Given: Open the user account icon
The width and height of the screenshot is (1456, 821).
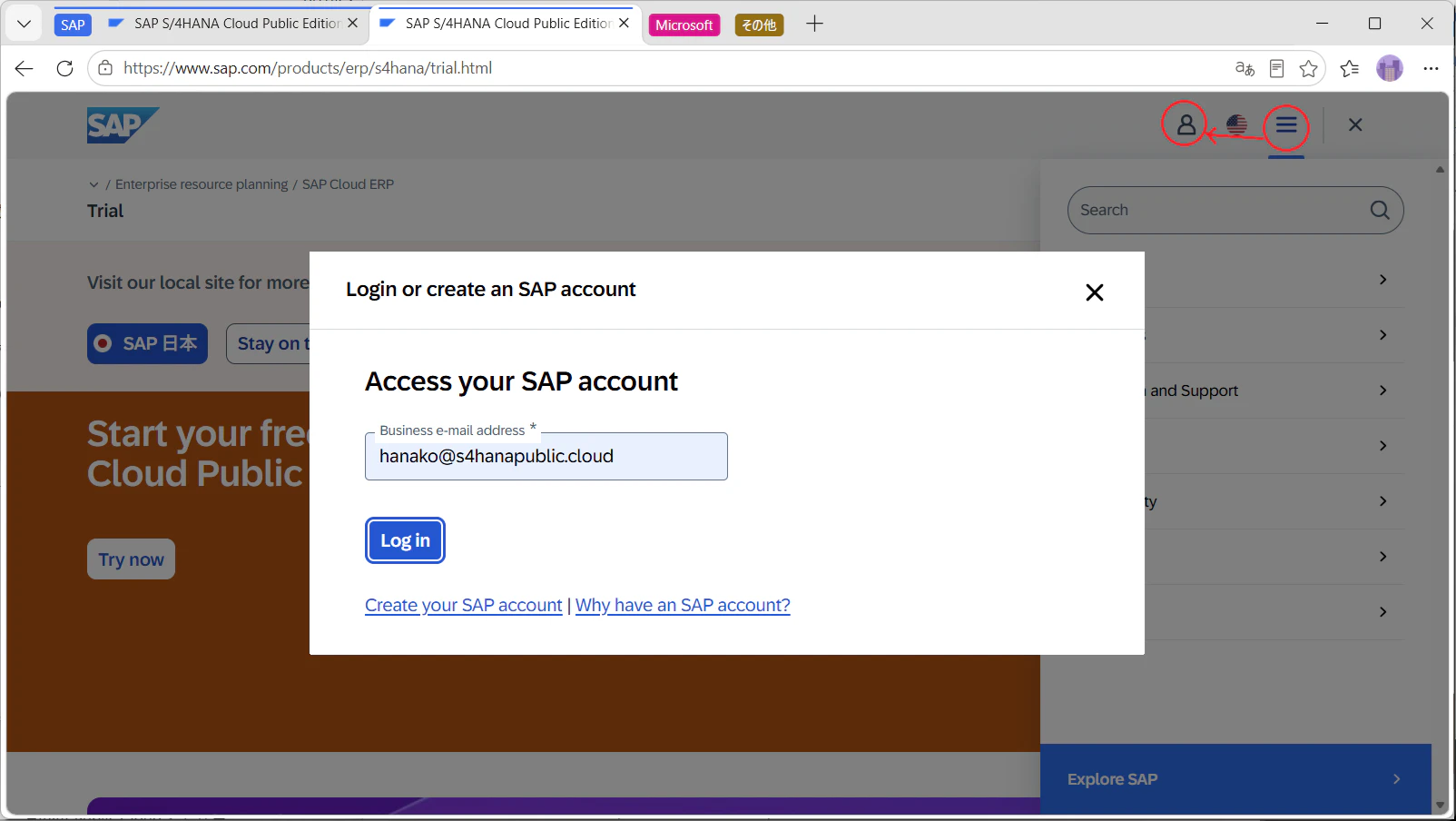Looking at the screenshot, I should pyautogui.click(x=1185, y=124).
